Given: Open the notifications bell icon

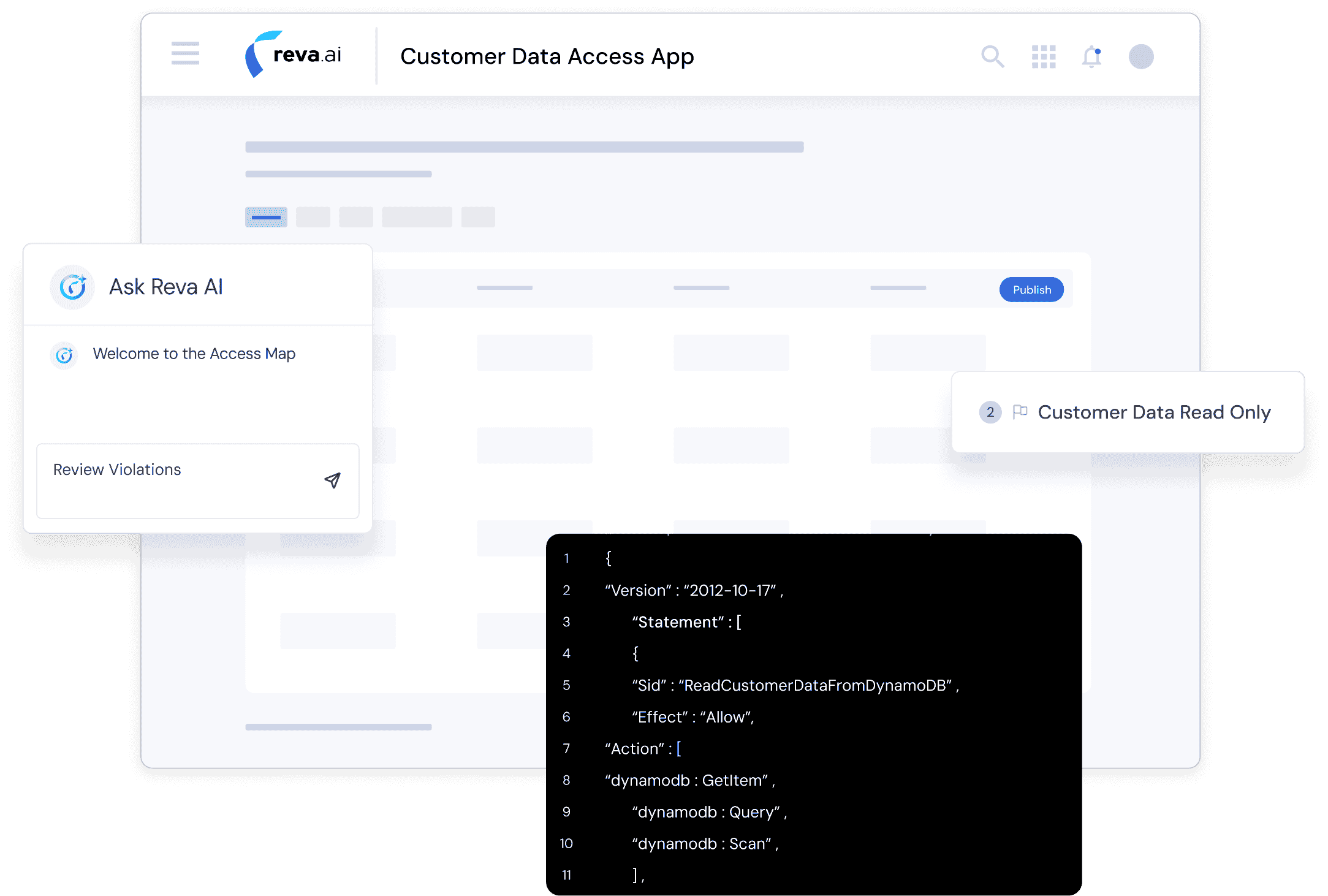Looking at the screenshot, I should point(1091,56).
